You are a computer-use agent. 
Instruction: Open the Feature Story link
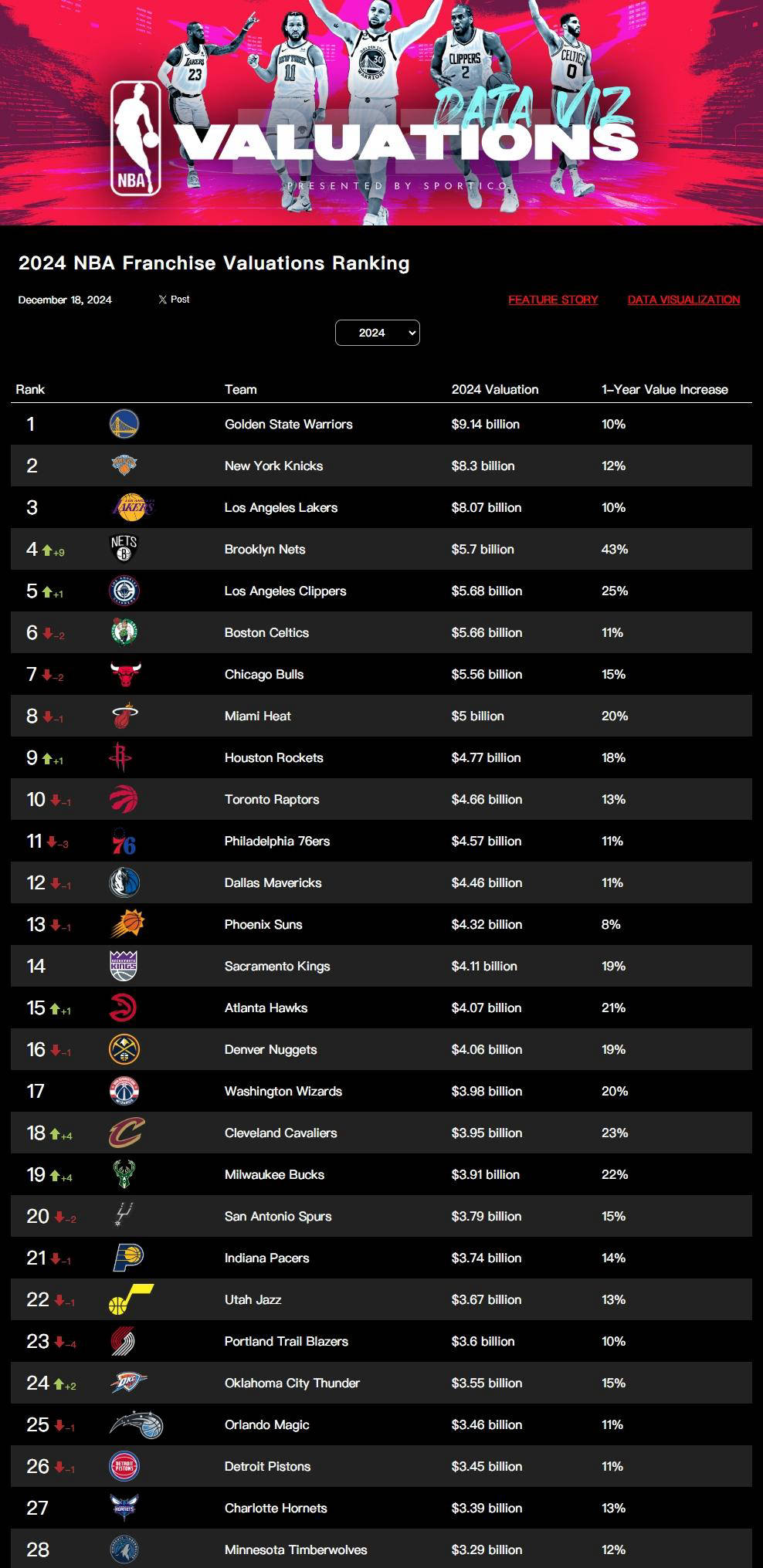(x=553, y=300)
